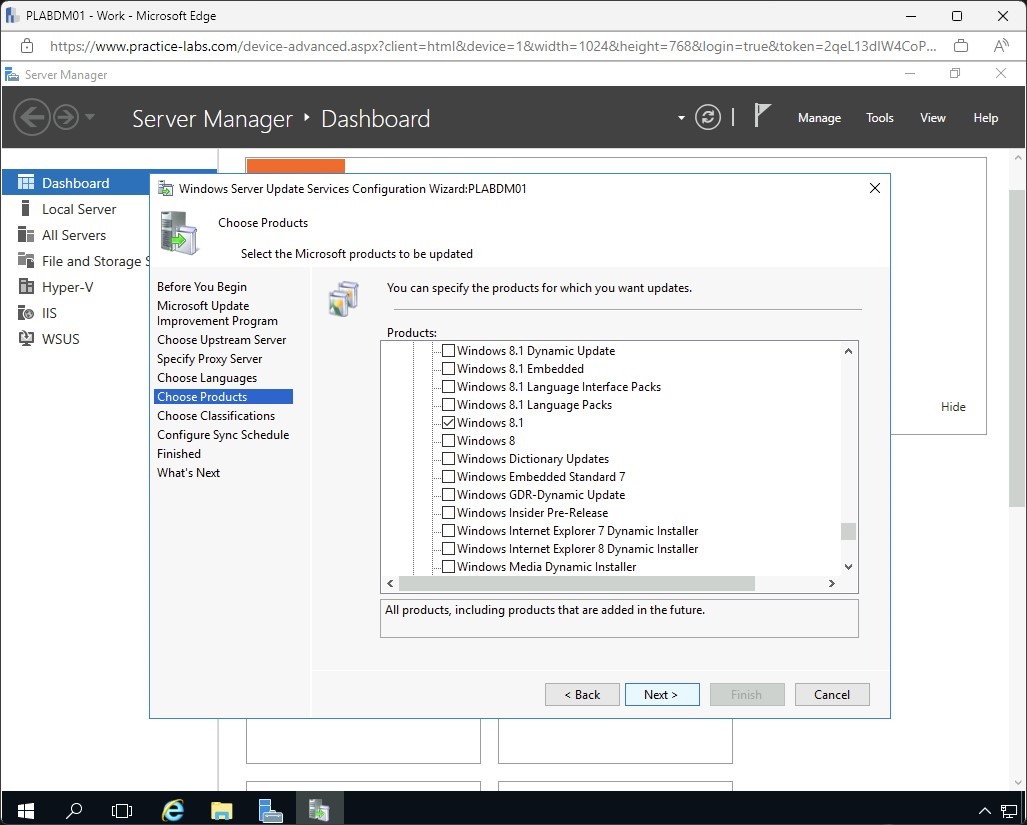Viewport: 1027px width, 825px height.
Task: Open dropdown arrow beside refresh button
Action: pos(681,118)
